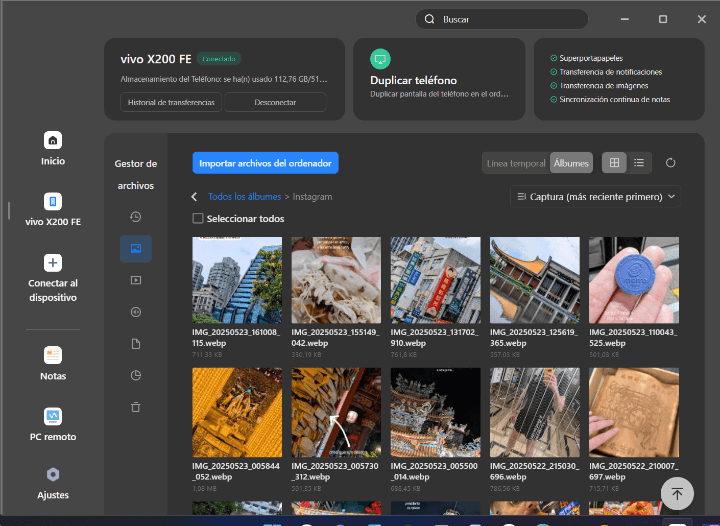This screenshot has width=720, height=526.
Task: Open the audio category icon
Action: 136,312
